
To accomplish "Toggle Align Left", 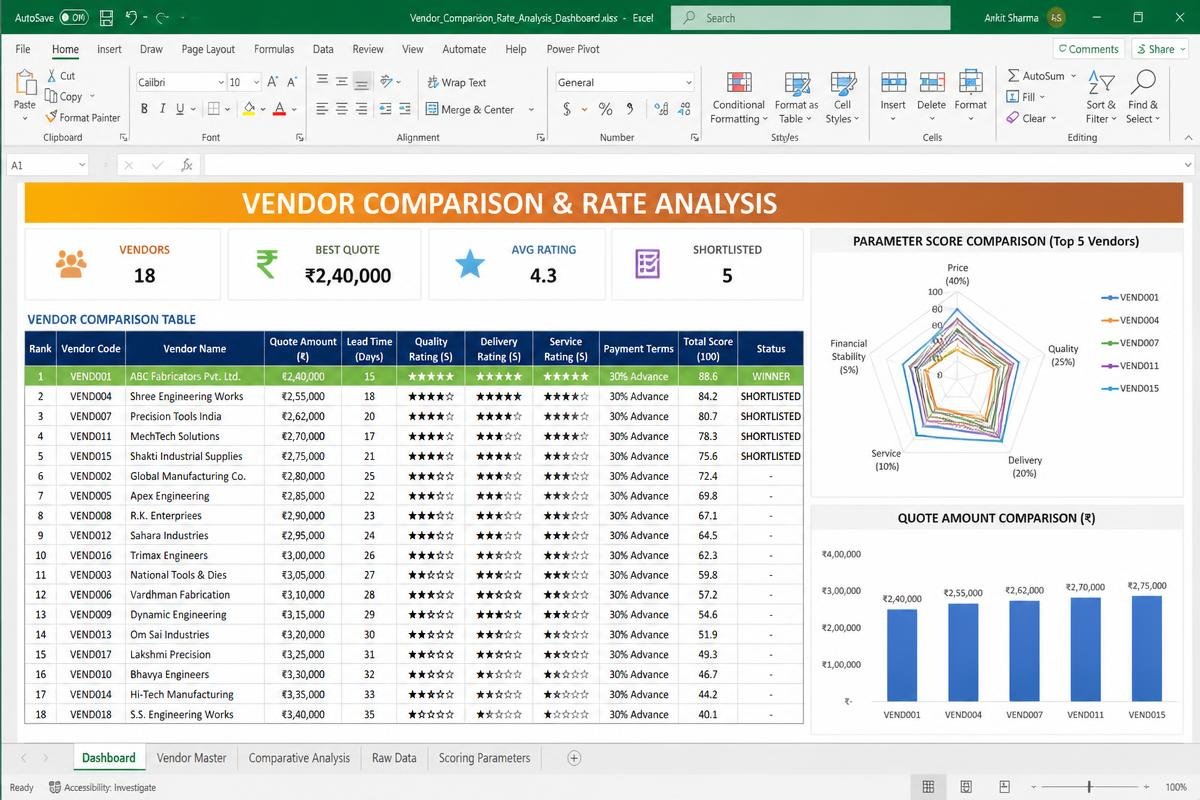I will [322, 109].
